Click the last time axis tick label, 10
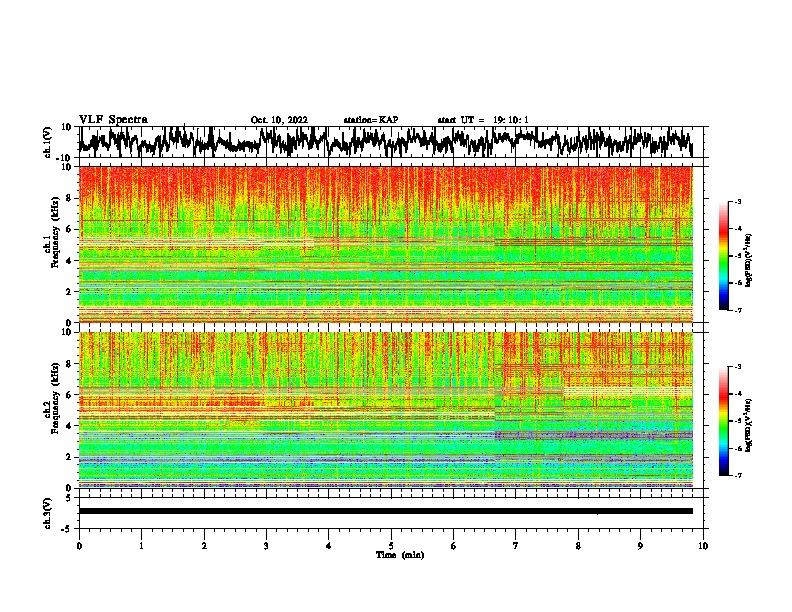The height and width of the screenshot is (612, 792). (x=703, y=546)
